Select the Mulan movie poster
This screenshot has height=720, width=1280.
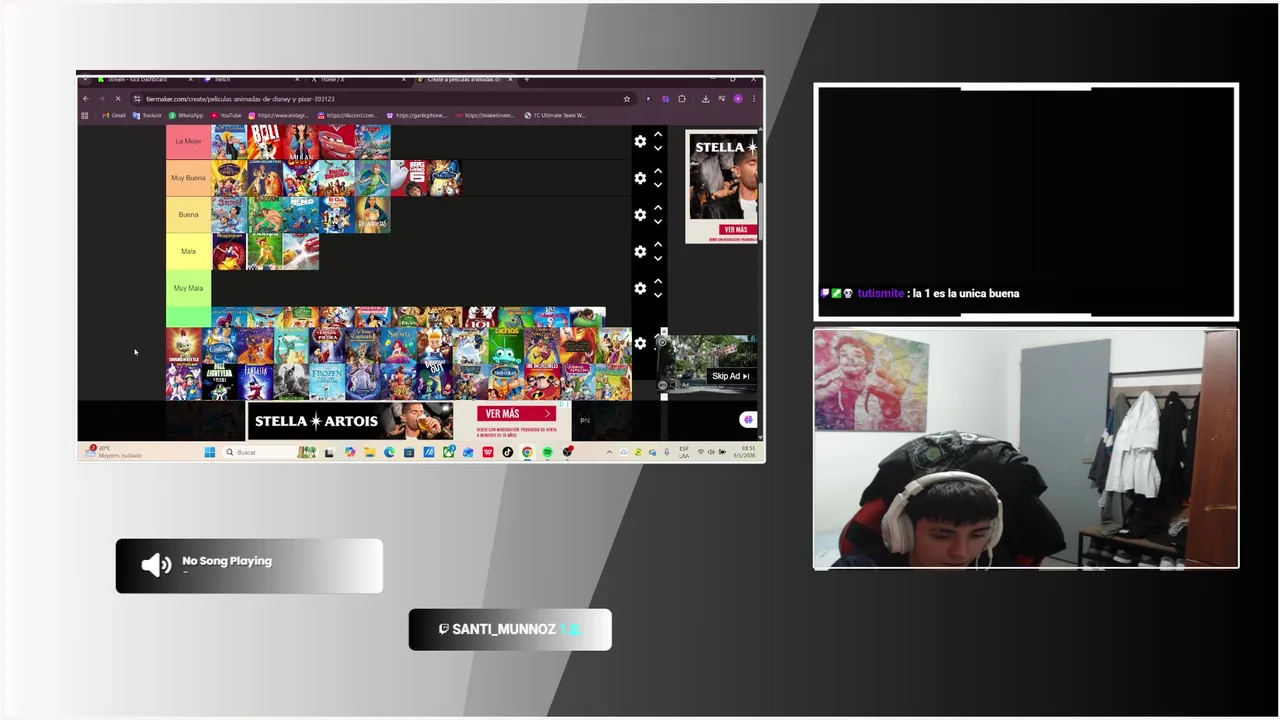coord(301,142)
